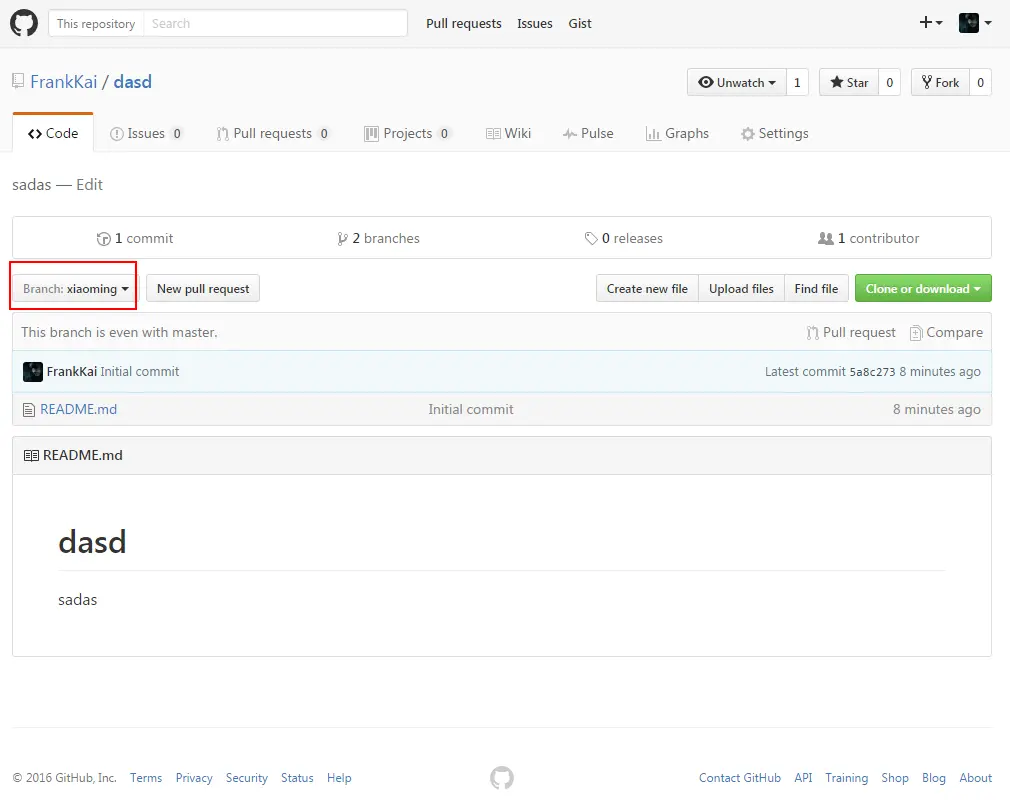The height and width of the screenshot is (810, 1010).
Task: Go to GitHub home via Octocat logo
Action: 24,23
